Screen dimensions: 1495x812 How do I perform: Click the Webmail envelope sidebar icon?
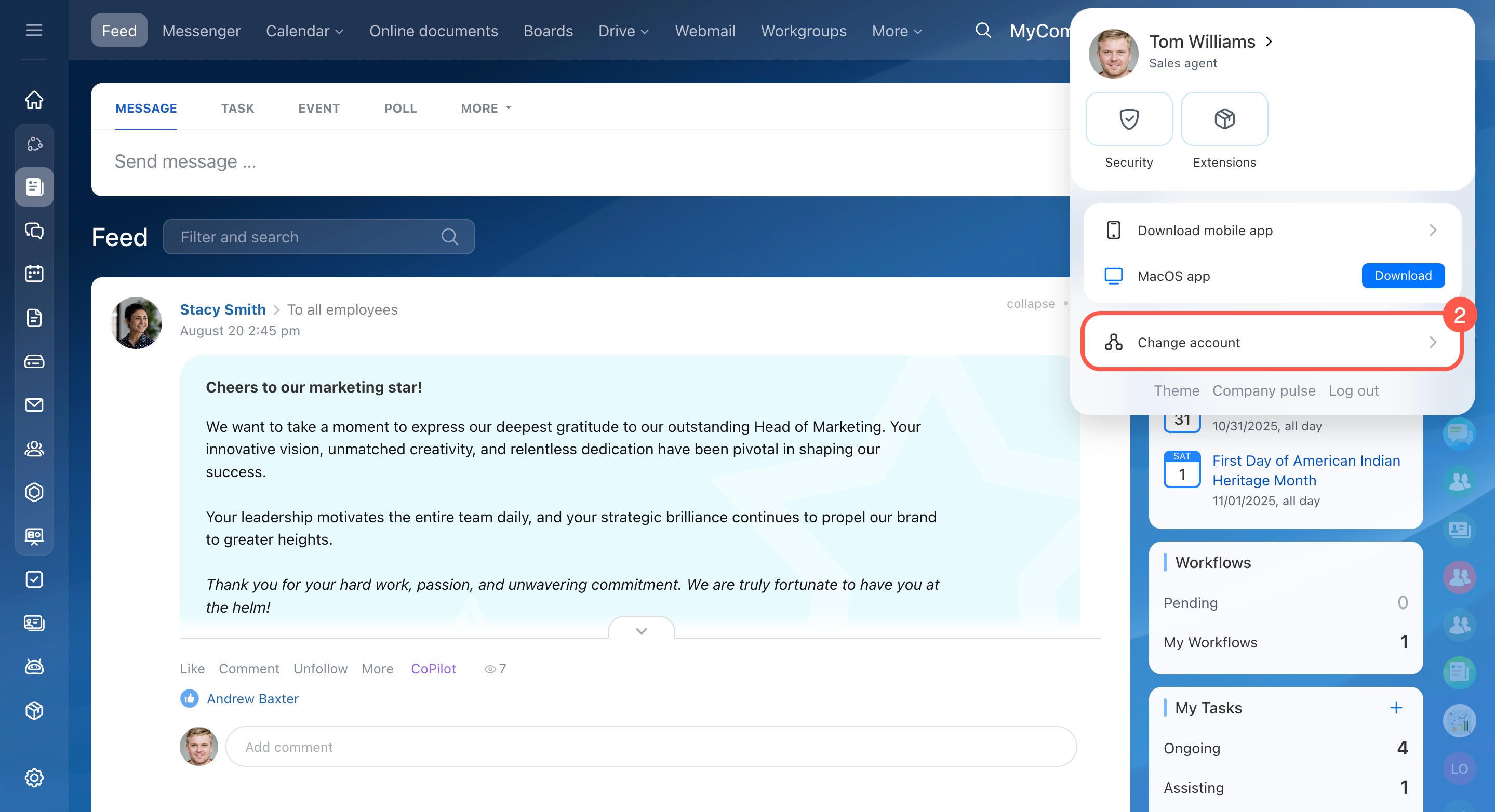coord(34,405)
